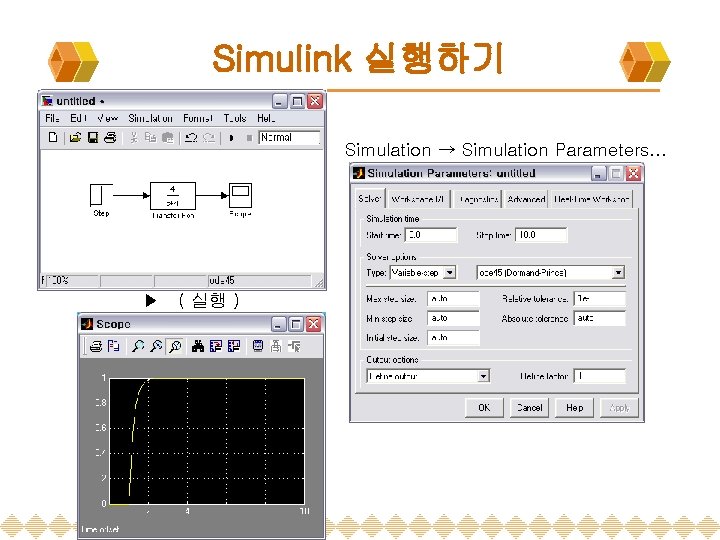This screenshot has height=540, width=720.
Task: Open the Edit menu
Action: (x=79, y=118)
